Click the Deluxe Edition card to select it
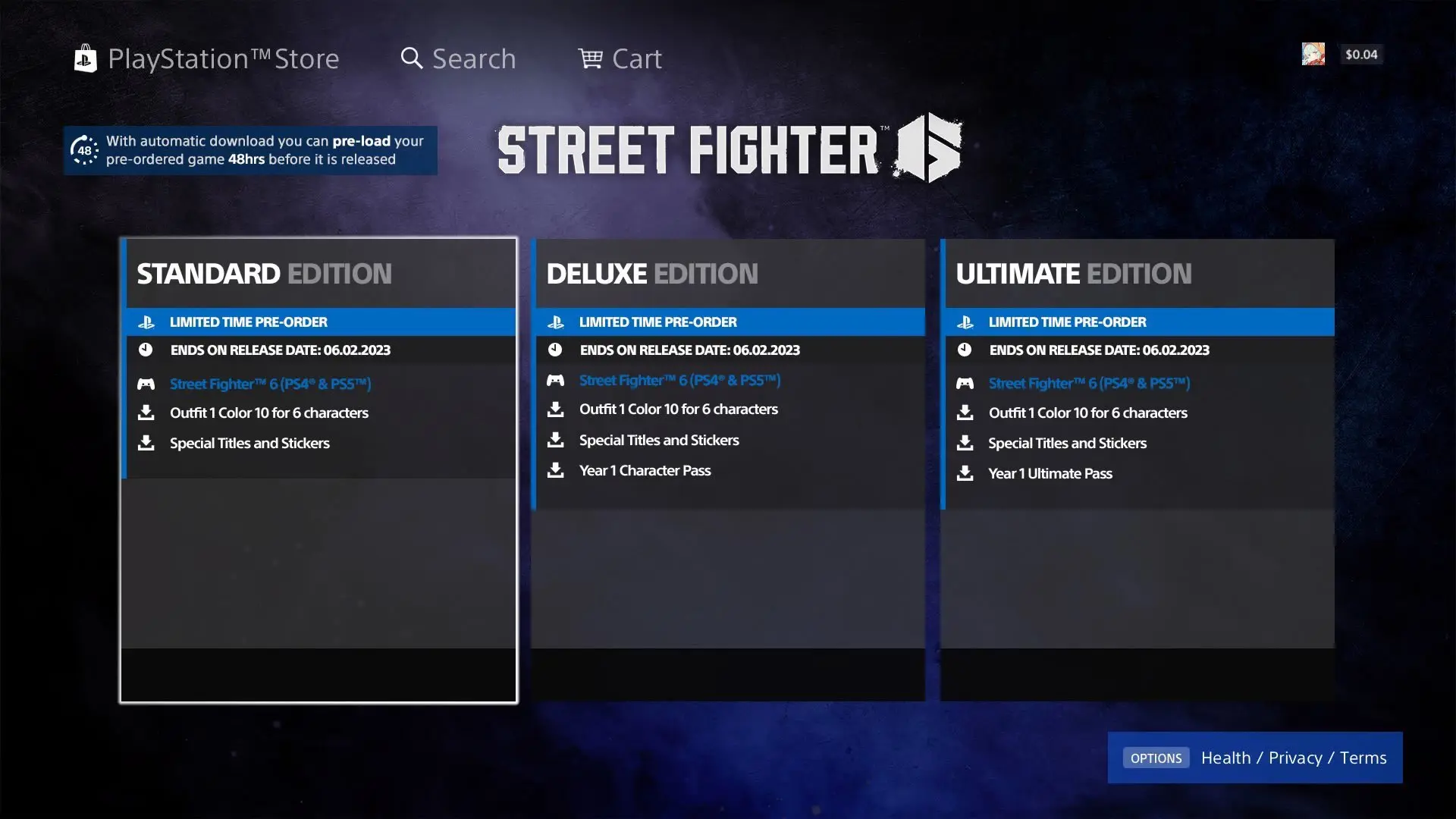 coord(728,470)
